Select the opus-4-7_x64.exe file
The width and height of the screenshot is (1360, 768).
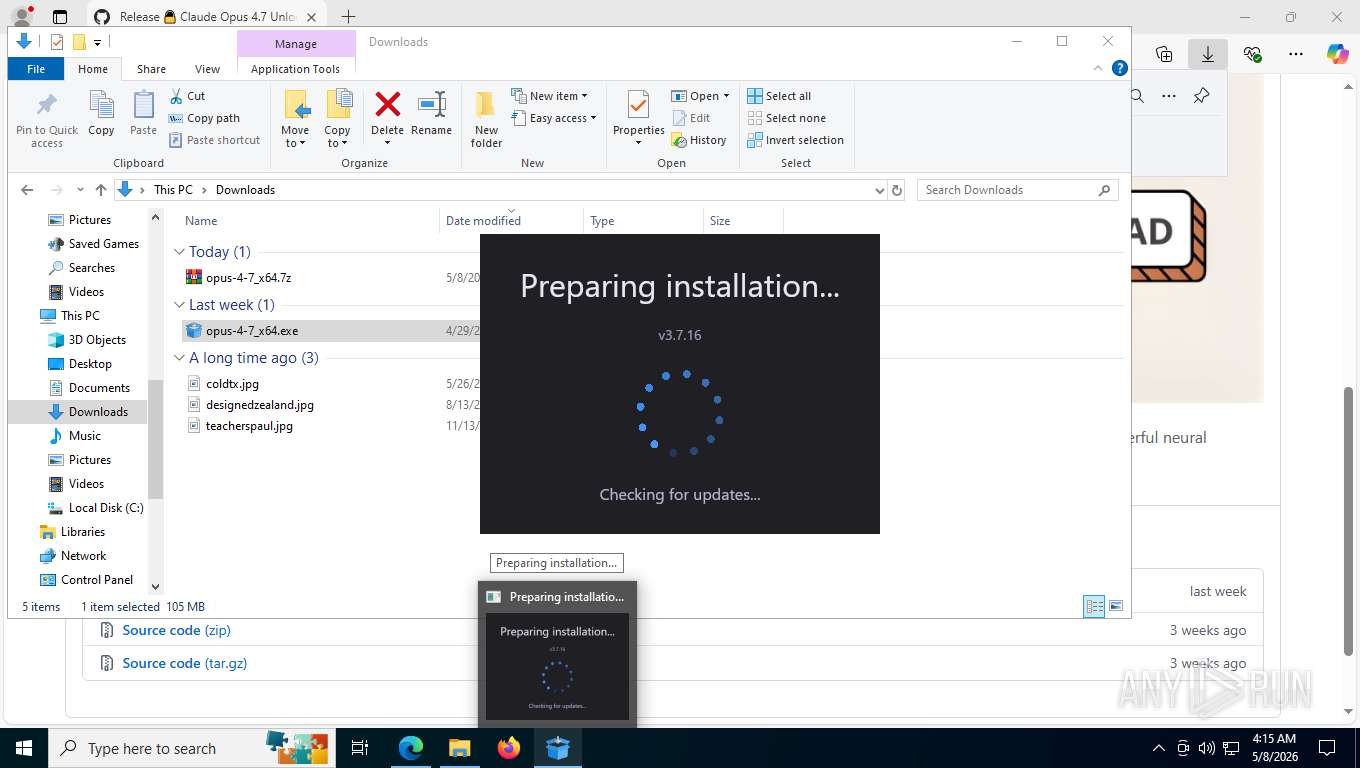coord(252,331)
